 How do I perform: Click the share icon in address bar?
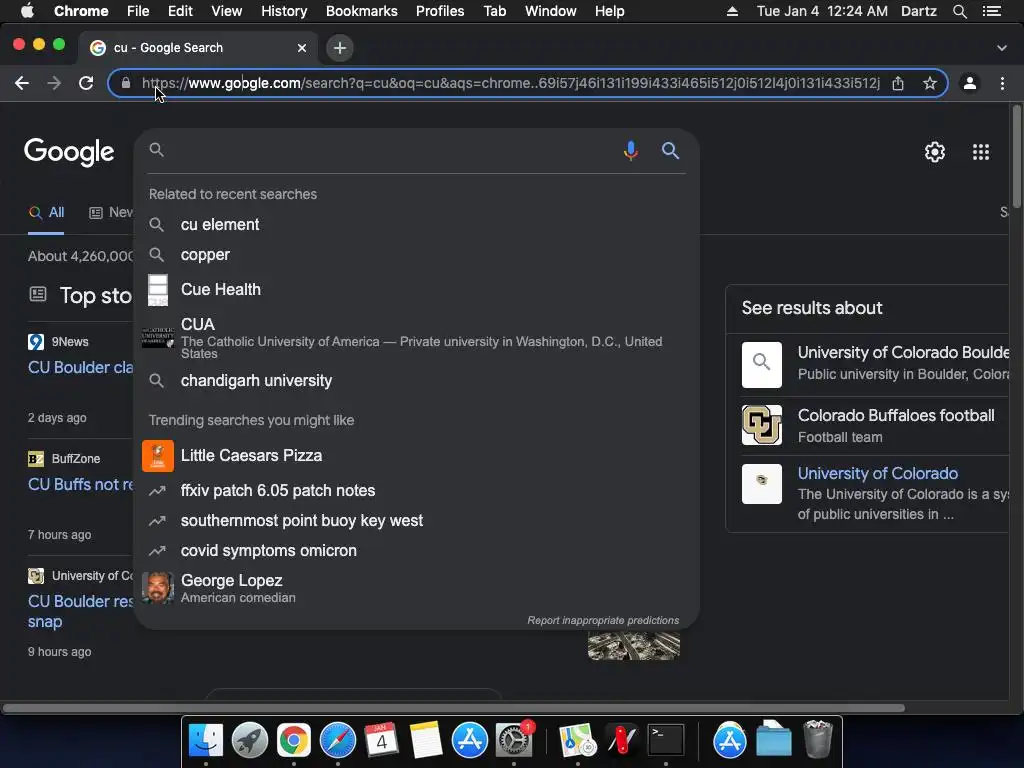(898, 83)
